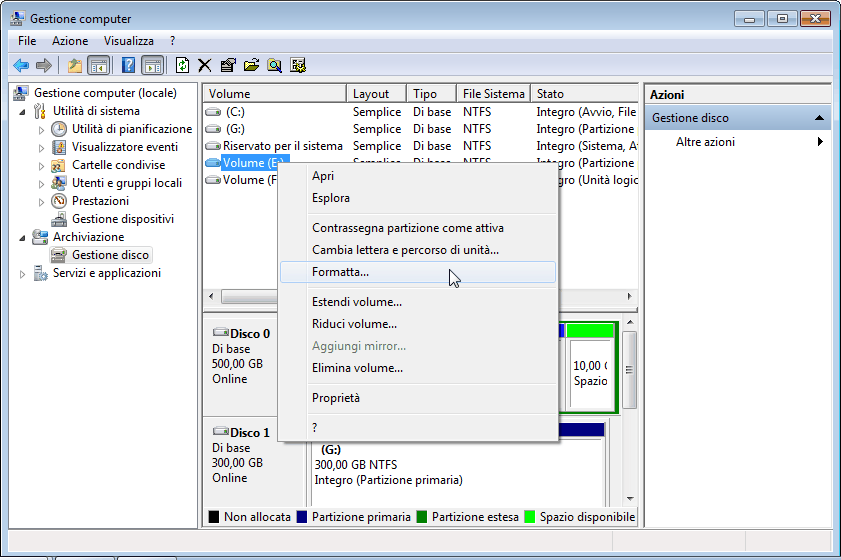Click the Stato column header
This screenshot has height=560, width=841.
[x=585, y=94]
